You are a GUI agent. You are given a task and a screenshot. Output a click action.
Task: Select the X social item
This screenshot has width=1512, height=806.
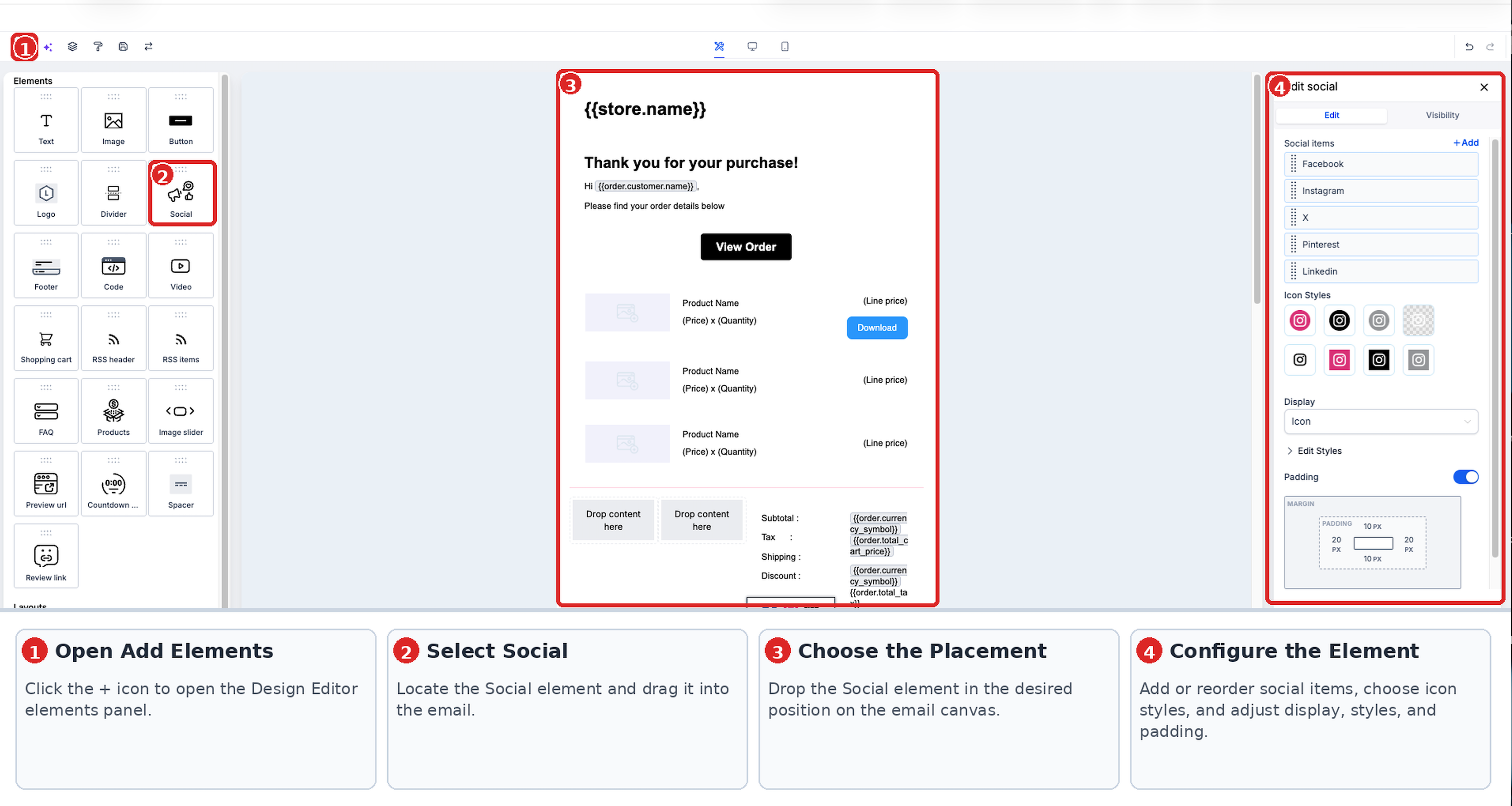tap(1381, 218)
